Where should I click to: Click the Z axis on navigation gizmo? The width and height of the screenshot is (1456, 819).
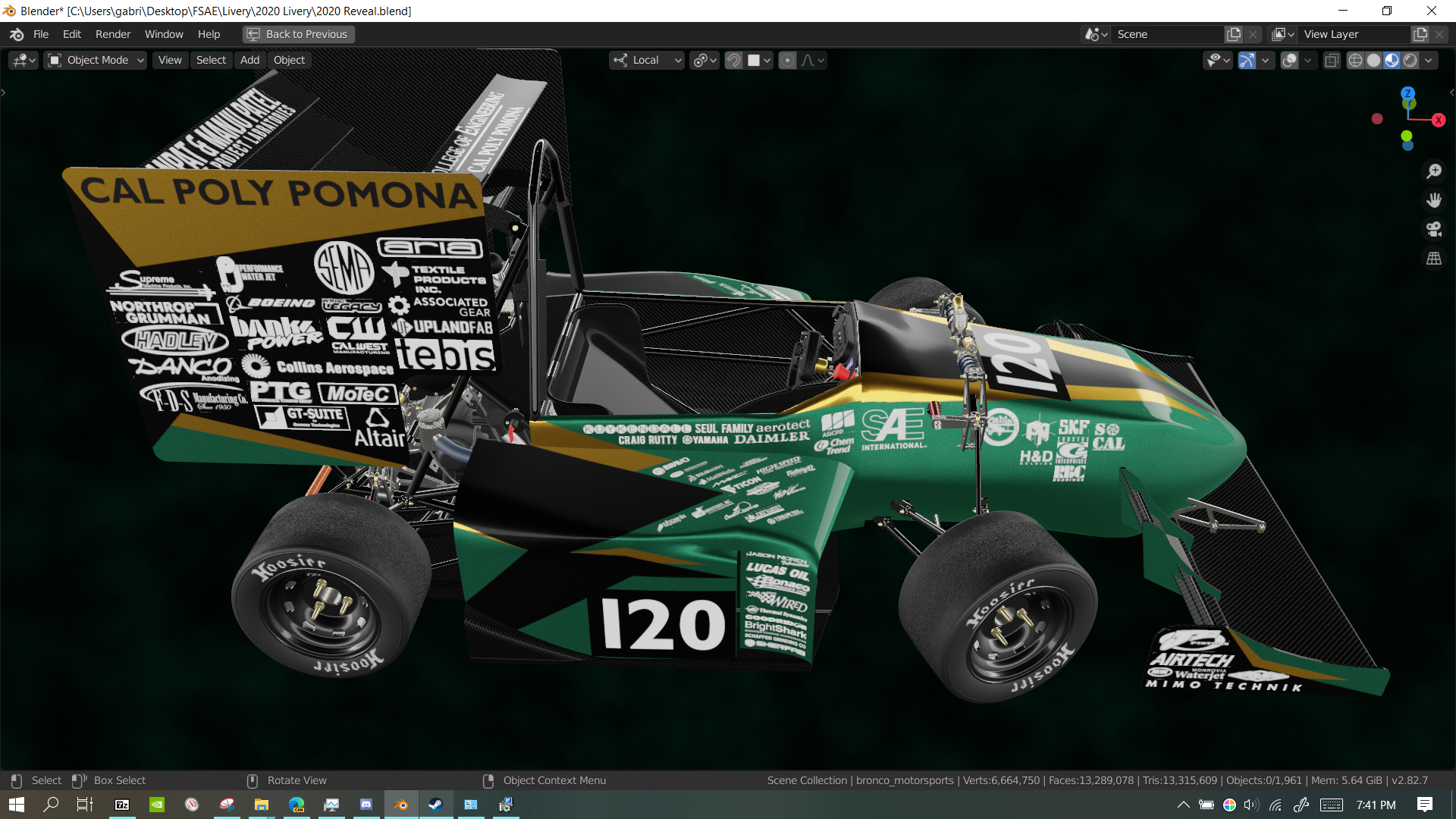(1407, 93)
